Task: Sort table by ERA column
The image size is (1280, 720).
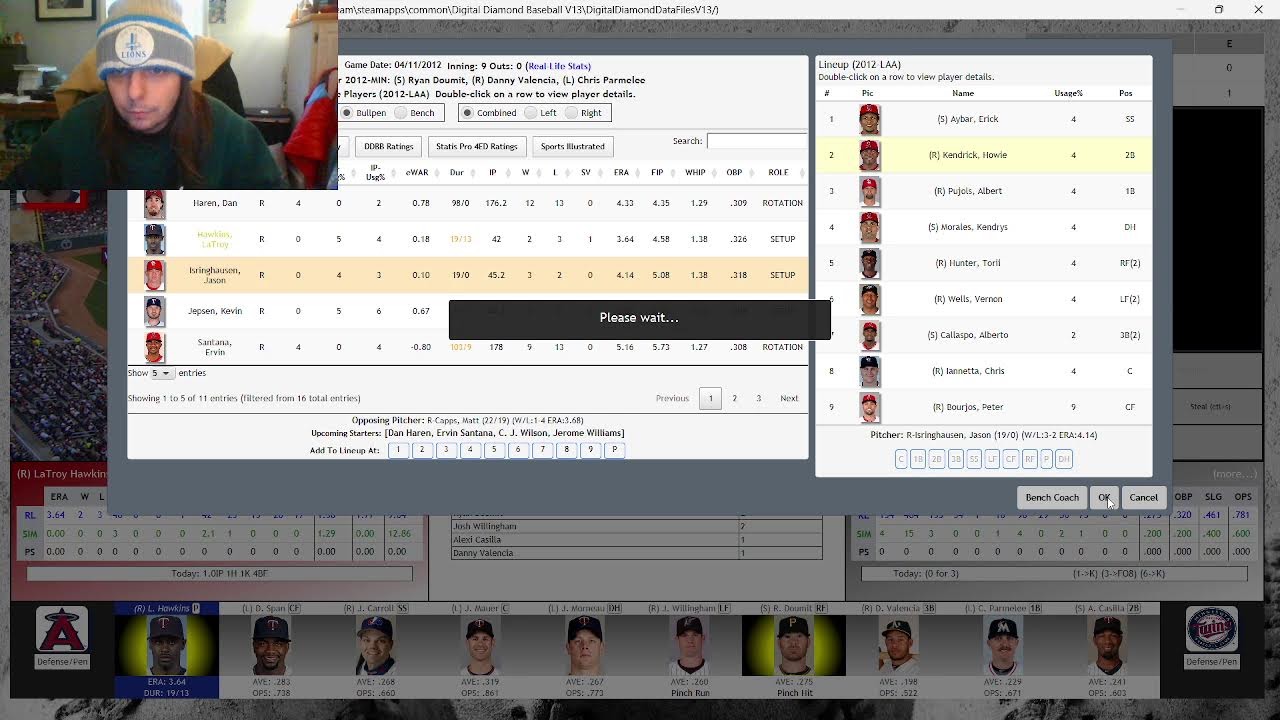Action: [621, 172]
